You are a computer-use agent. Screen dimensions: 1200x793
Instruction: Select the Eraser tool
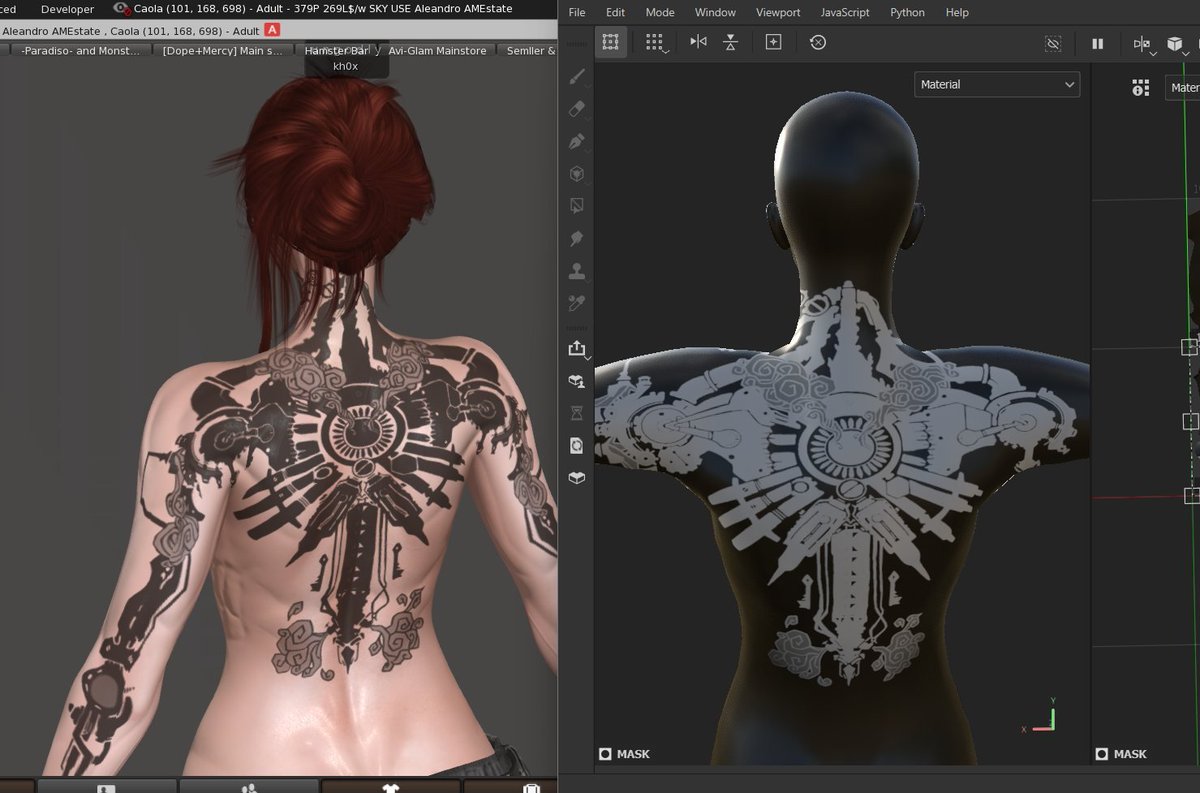[577, 109]
